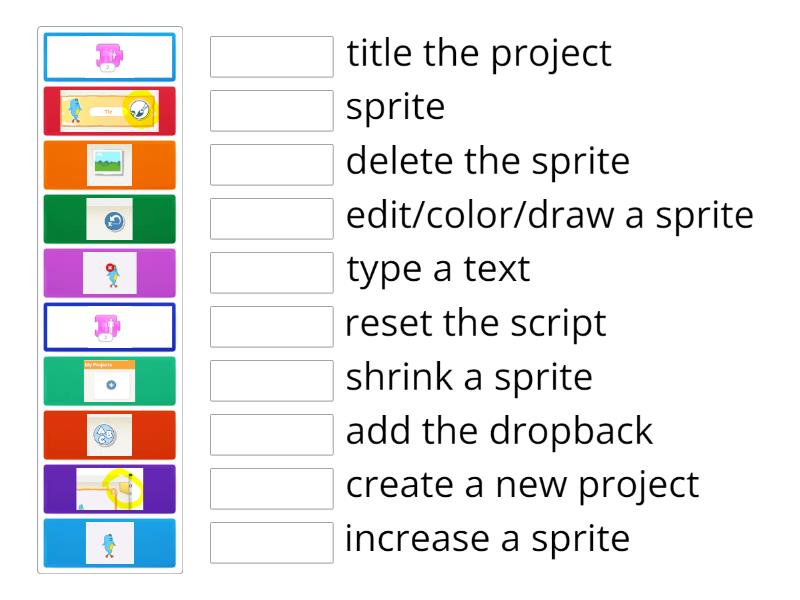
Task: Select the slot beside 'shrink a sprite'
Action: [272, 381]
